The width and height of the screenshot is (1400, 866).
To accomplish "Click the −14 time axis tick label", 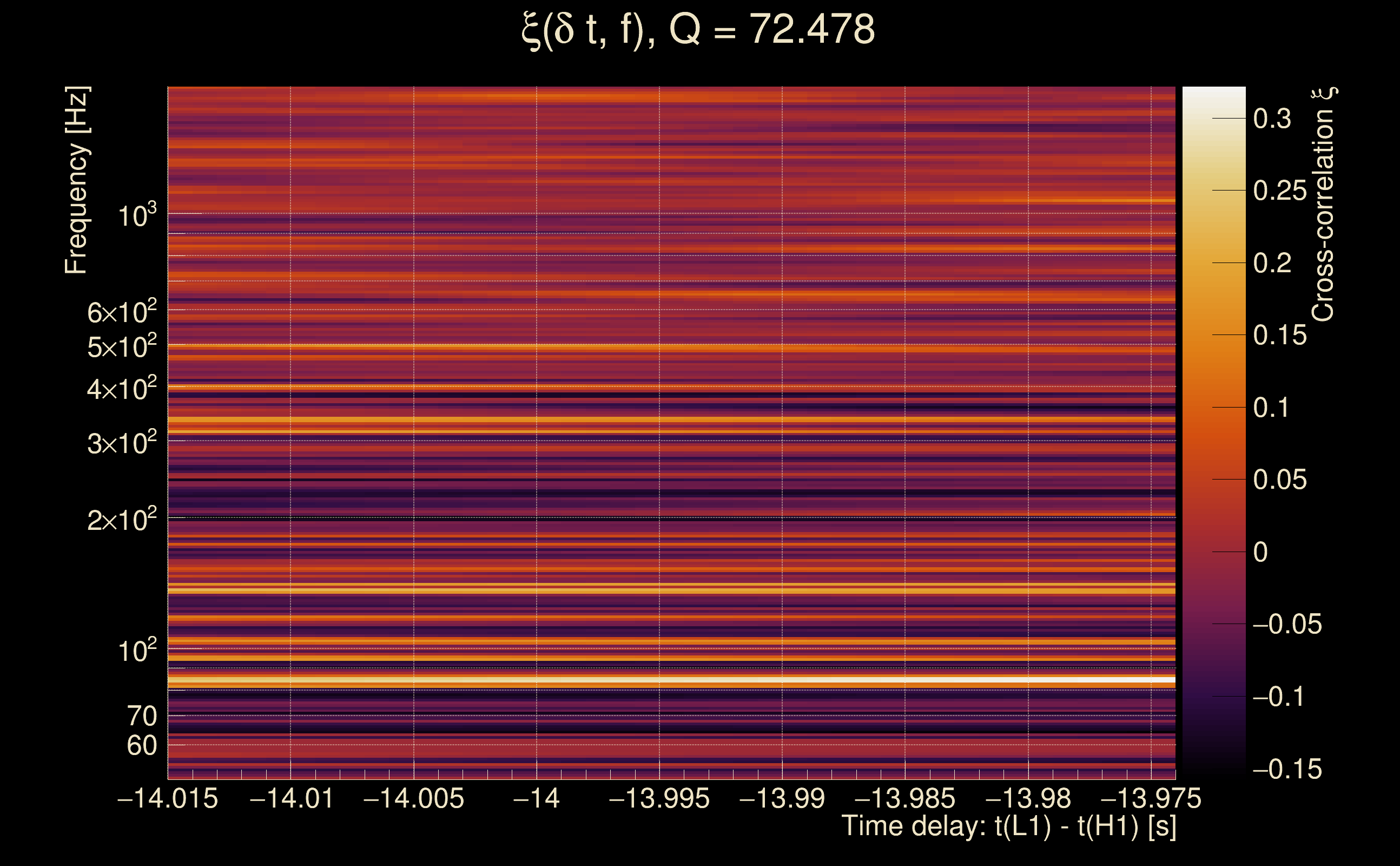I will [x=536, y=798].
